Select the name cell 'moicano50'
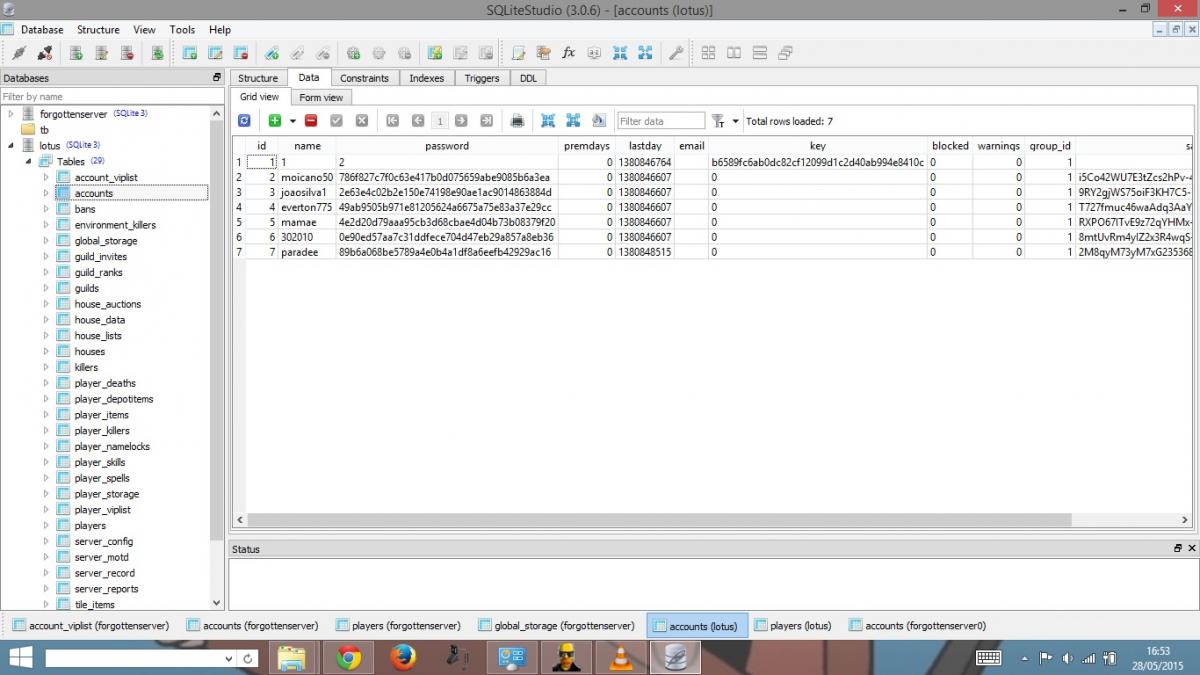 (307, 177)
